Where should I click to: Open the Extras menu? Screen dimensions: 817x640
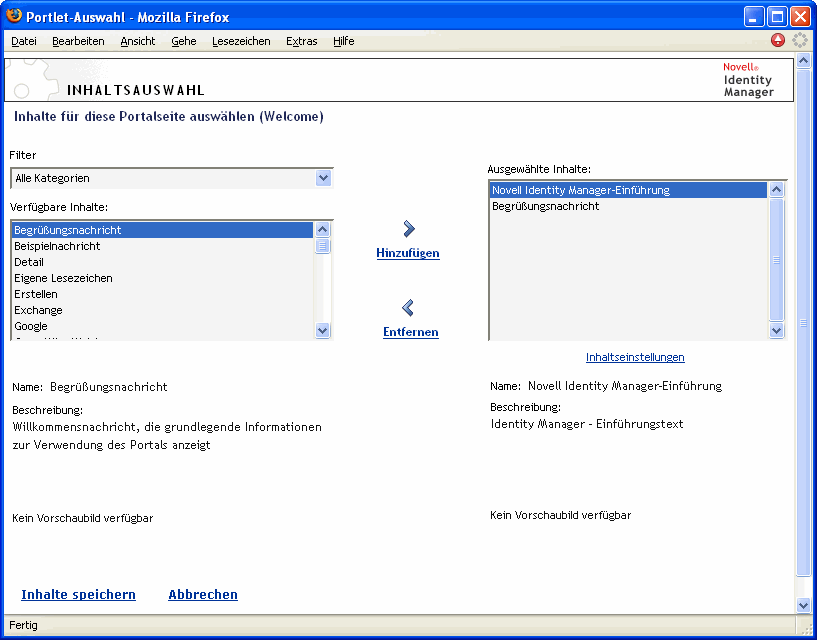click(x=302, y=41)
